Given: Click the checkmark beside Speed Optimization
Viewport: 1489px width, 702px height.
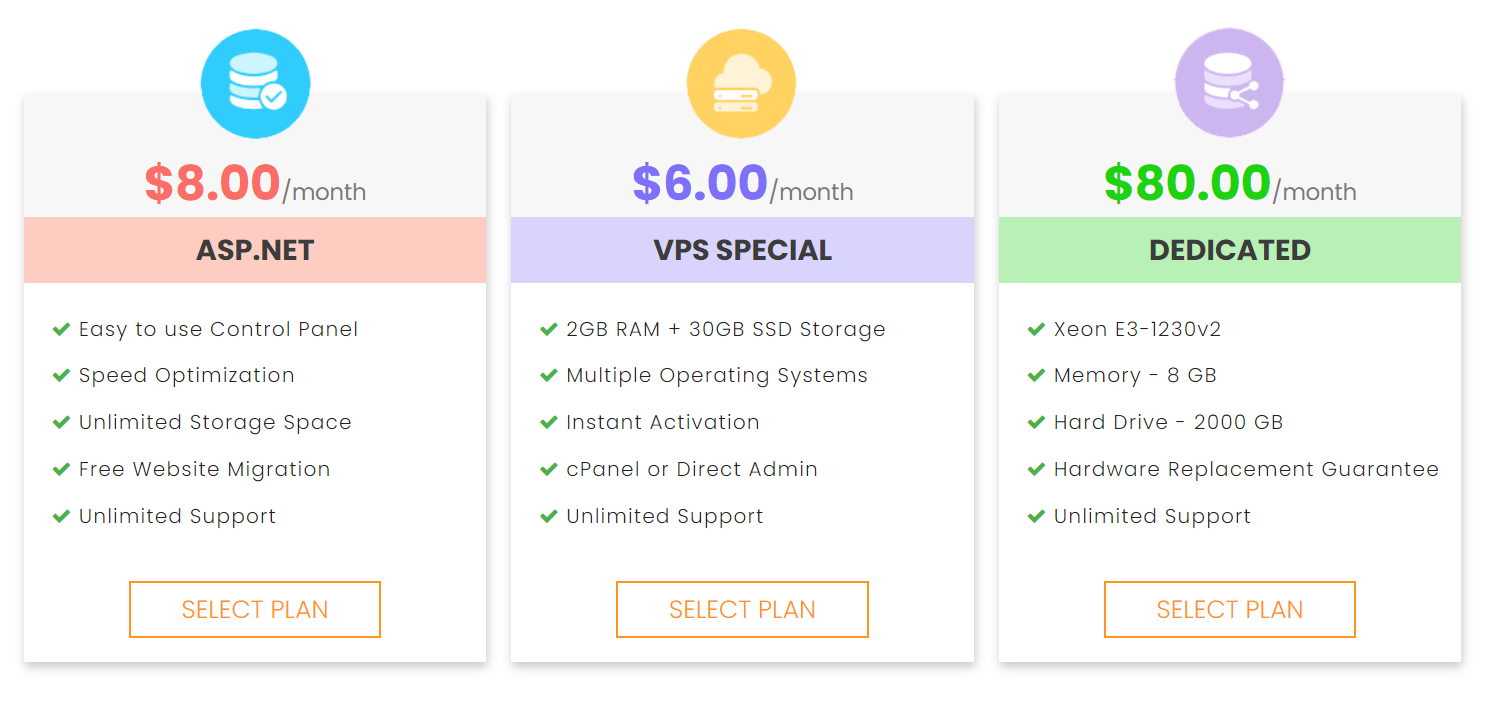Looking at the screenshot, I should [60, 376].
